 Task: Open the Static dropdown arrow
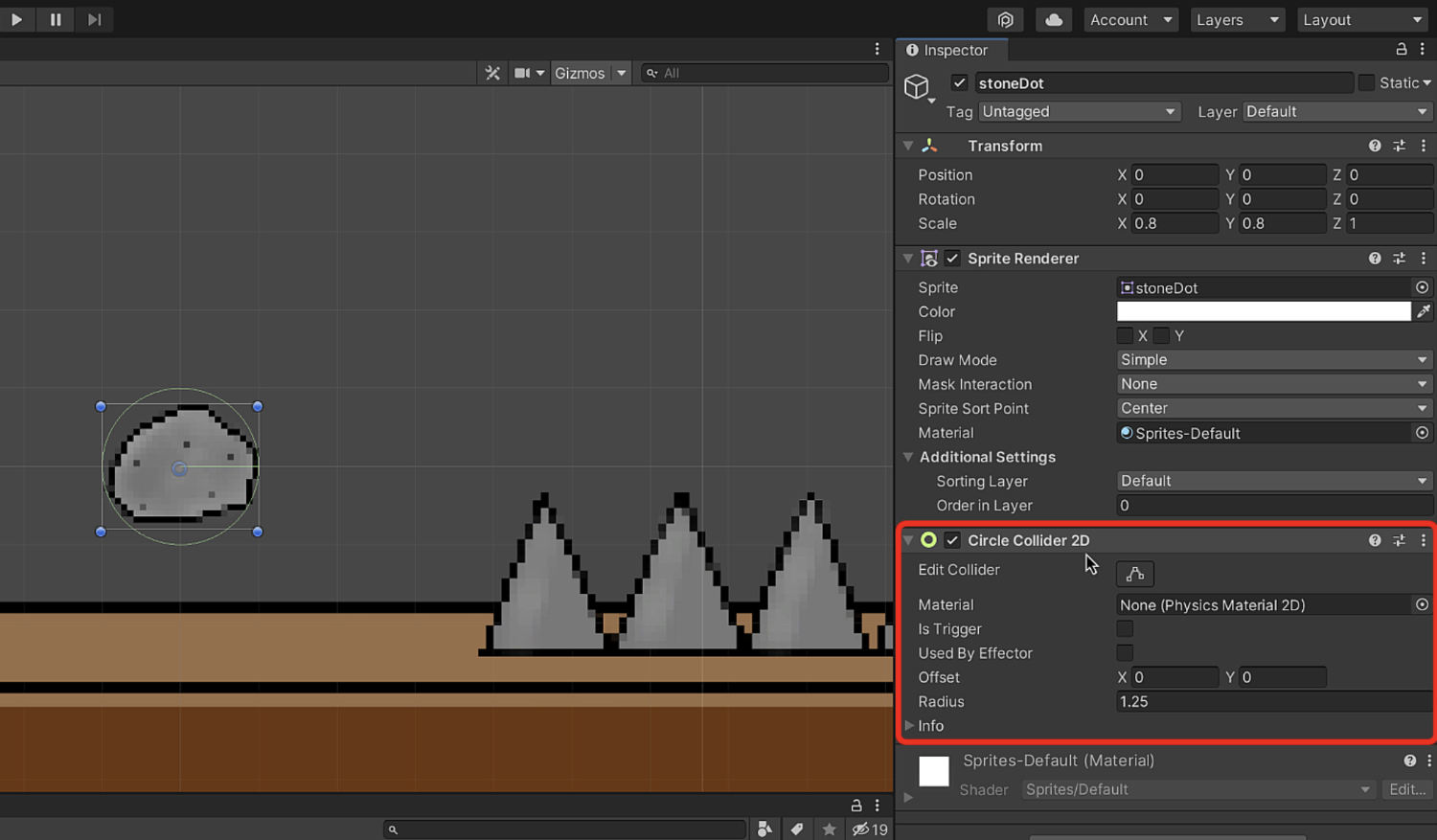(1426, 83)
